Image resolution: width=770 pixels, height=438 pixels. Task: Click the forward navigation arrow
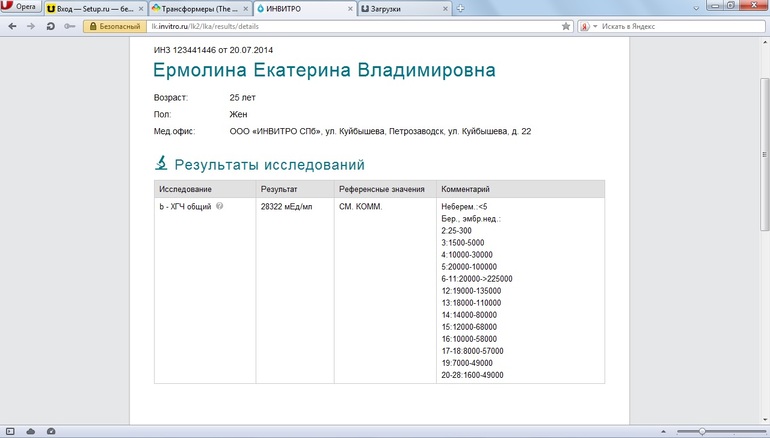point(30,26)
